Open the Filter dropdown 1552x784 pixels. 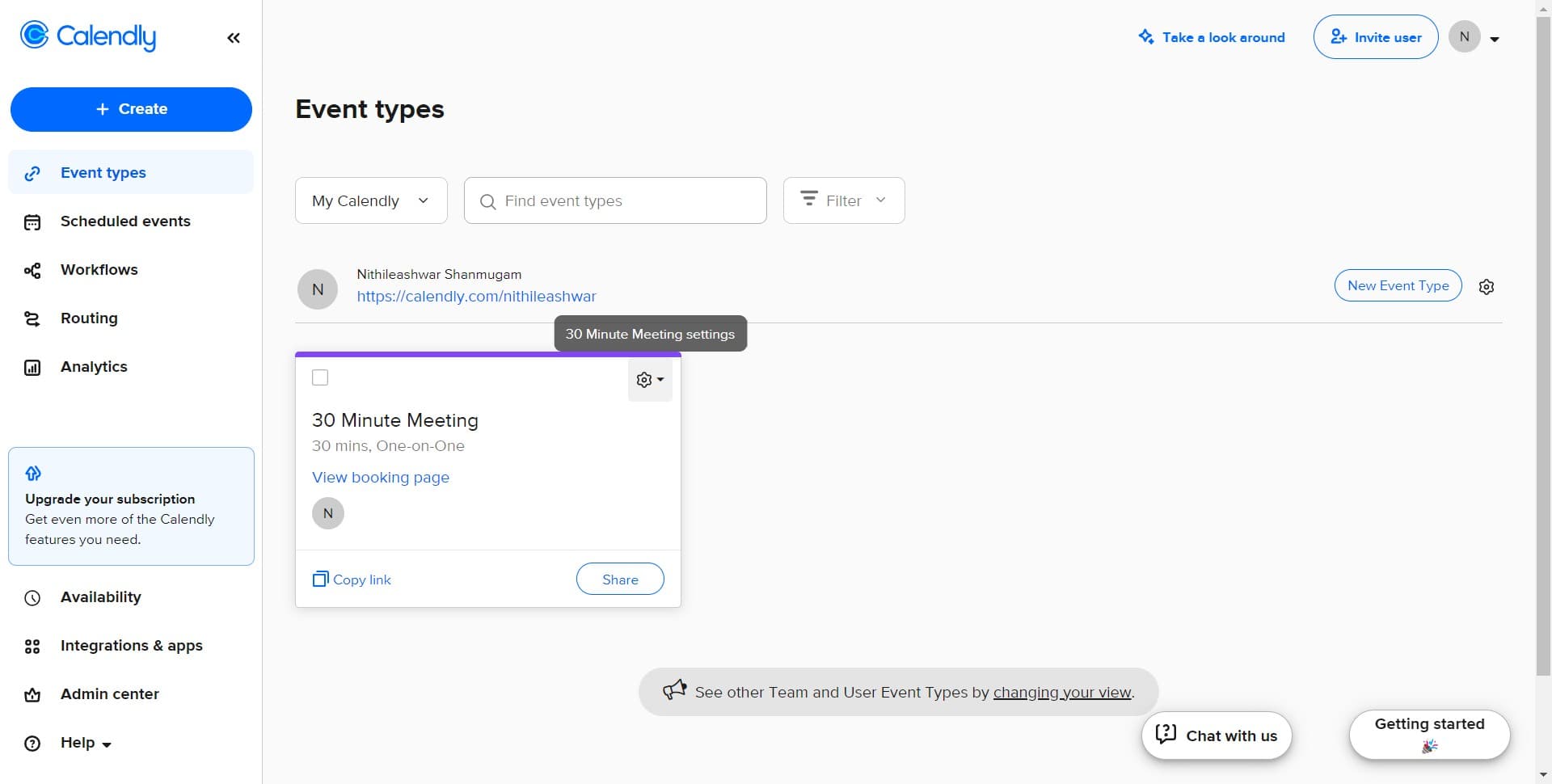(843, 200)
